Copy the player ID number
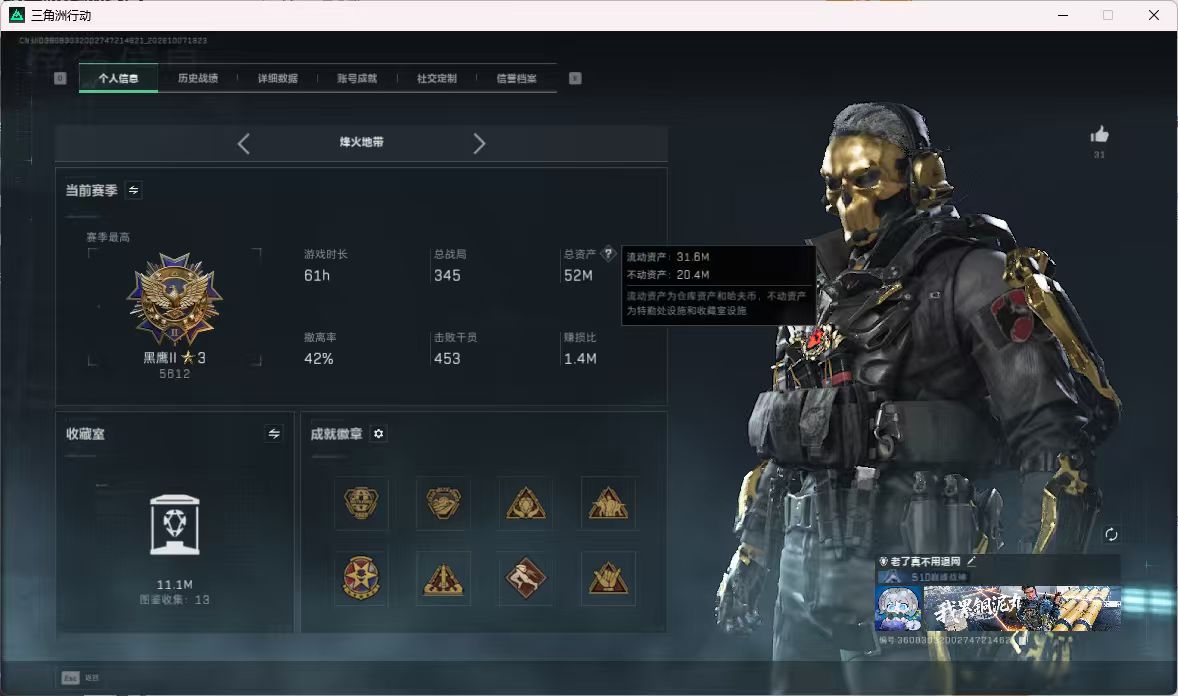The image size is (1178, 696). tap(1022, 640)
